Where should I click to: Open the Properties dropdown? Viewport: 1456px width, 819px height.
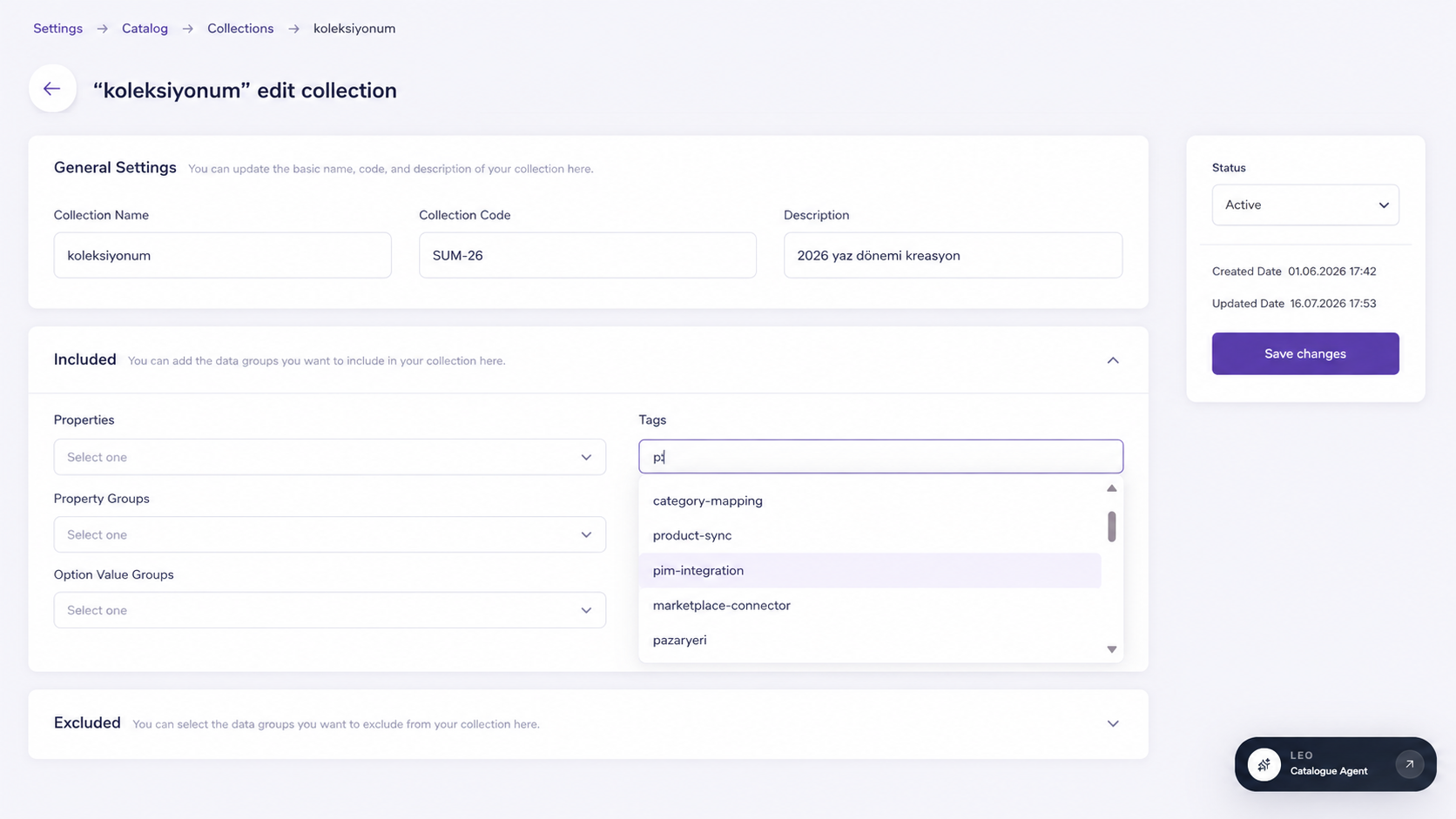point(329,457)
